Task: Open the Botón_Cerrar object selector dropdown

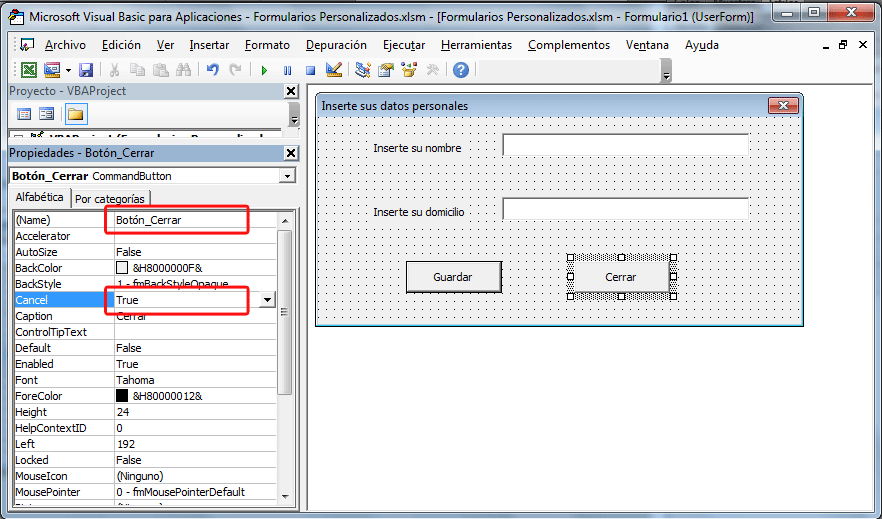Action: pos(287,176)
